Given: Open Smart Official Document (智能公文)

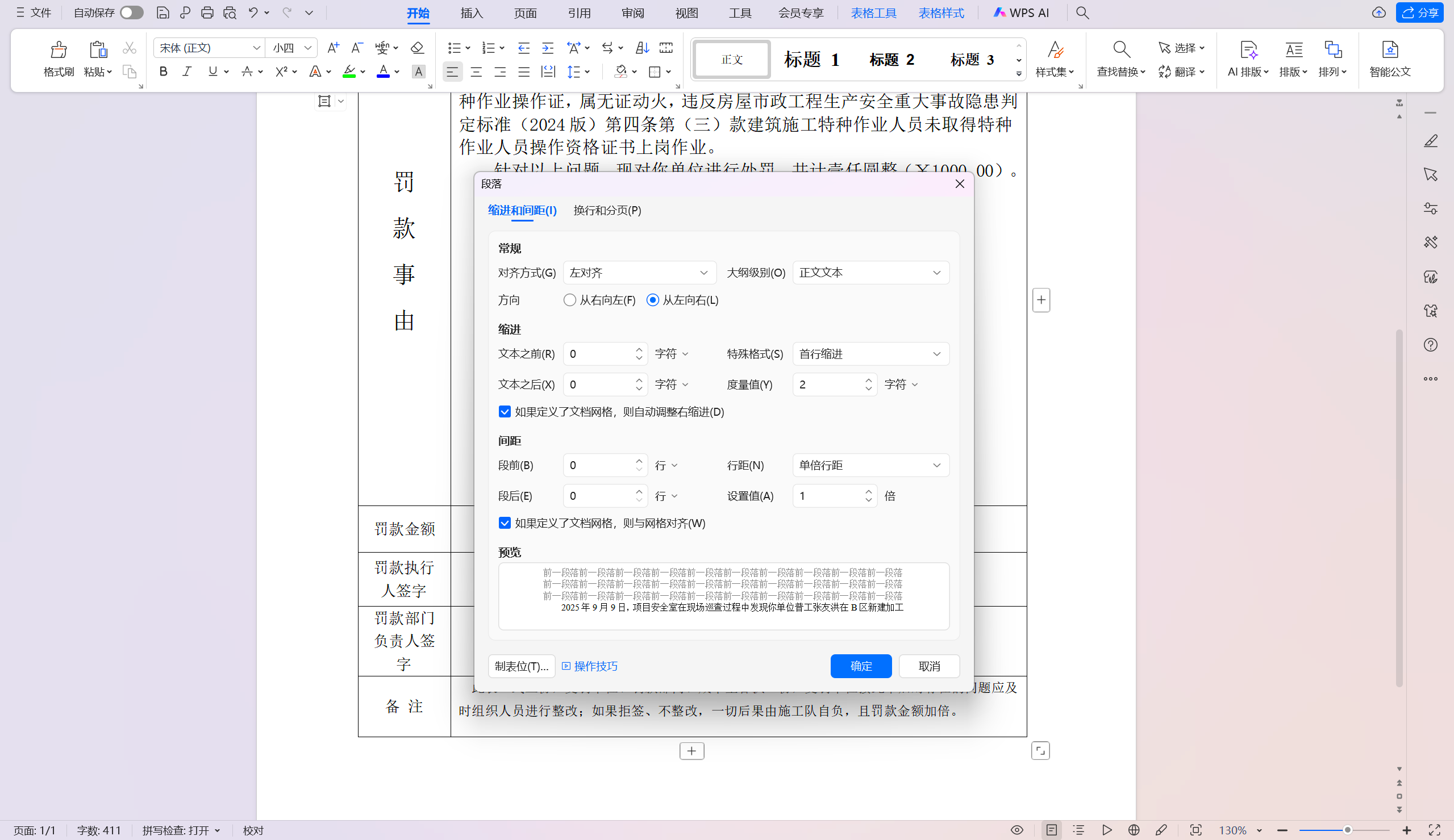Looking at the screenshot, I should (1390, 59).
